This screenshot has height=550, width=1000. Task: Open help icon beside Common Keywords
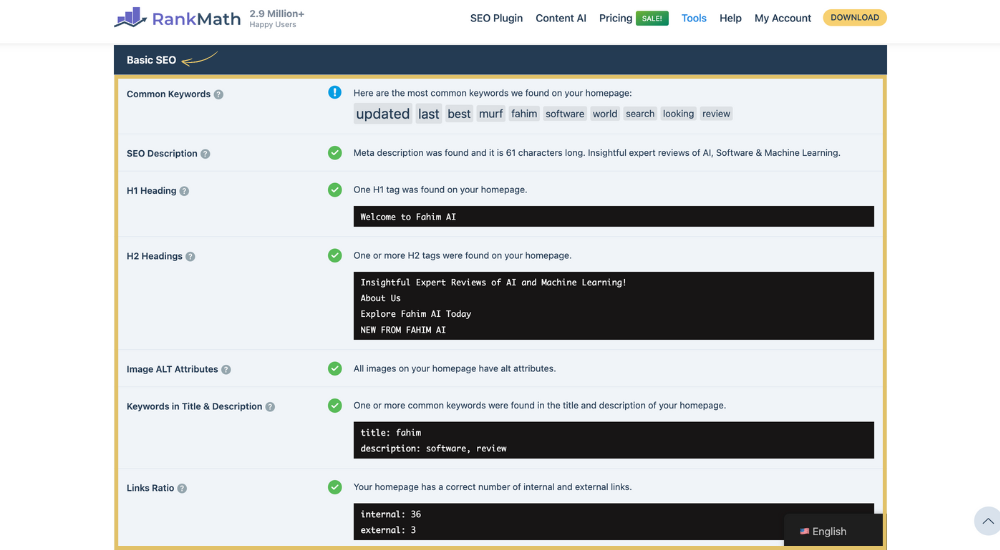tap(219, 94)
